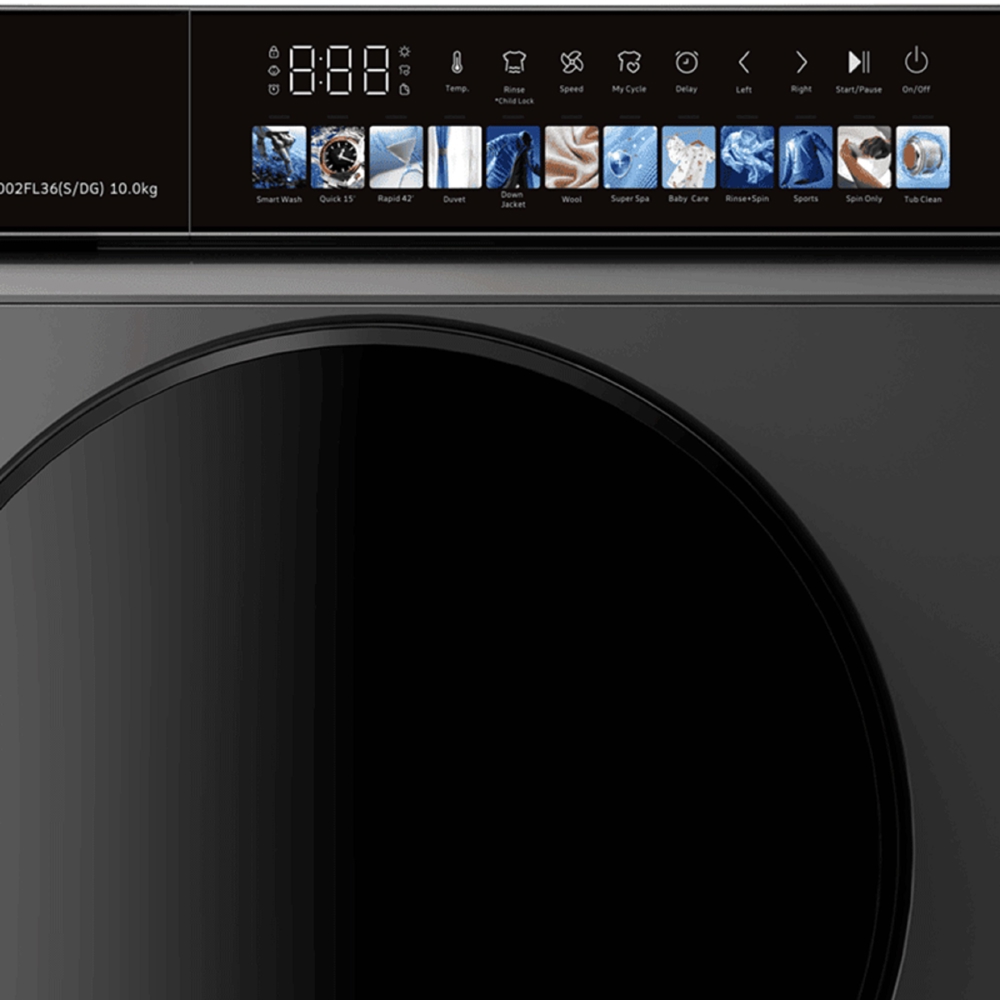Tap the Rinse shirt icon
This screenshot has height=1000, width=1000.
click(x=514, y=63)
